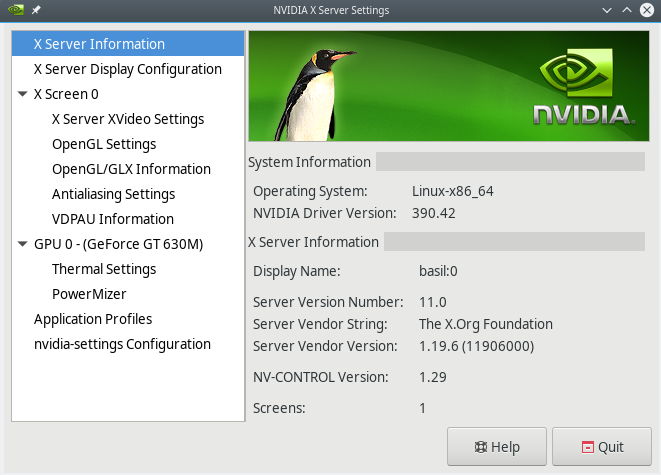View VDPAU Information page
The height and width of the screenshot is (475, 661).
coord(112,219)
